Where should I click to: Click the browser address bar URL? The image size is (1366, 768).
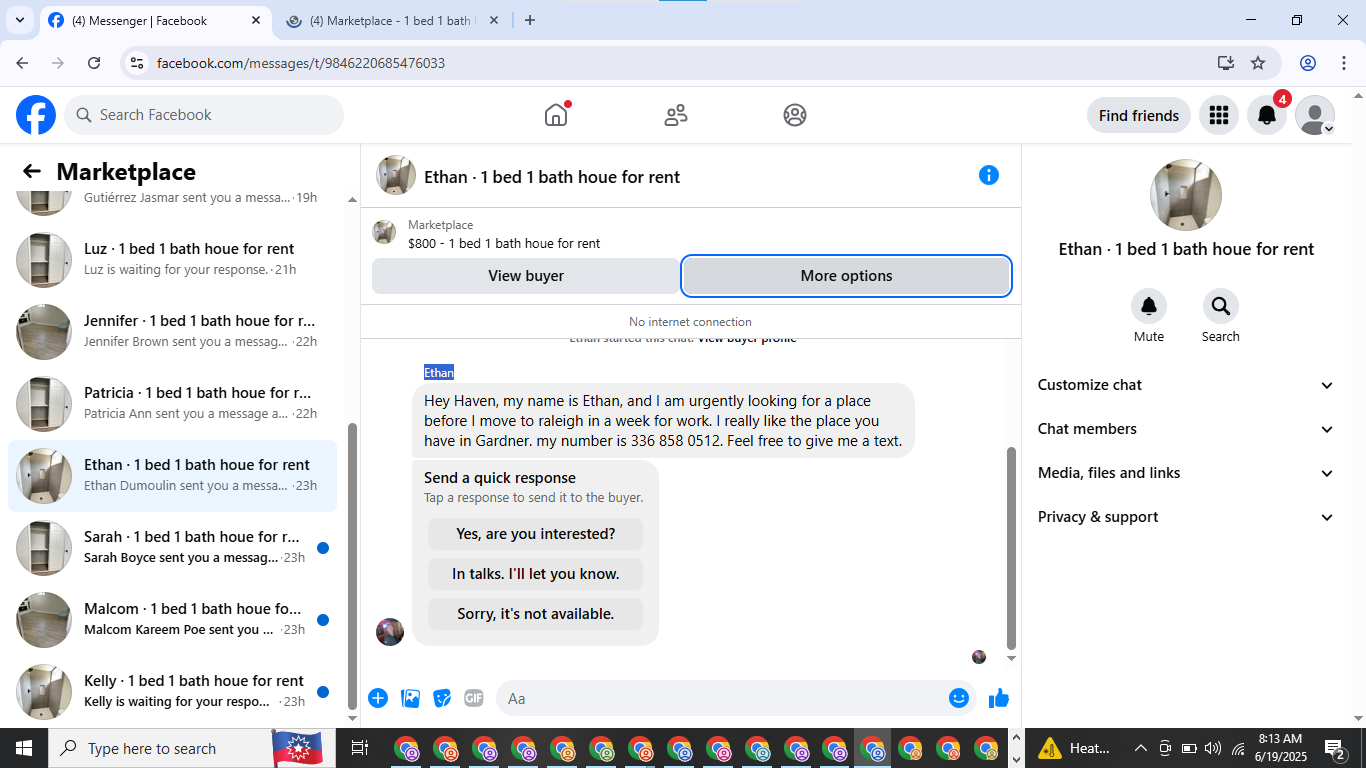click(x=301, y=63)
